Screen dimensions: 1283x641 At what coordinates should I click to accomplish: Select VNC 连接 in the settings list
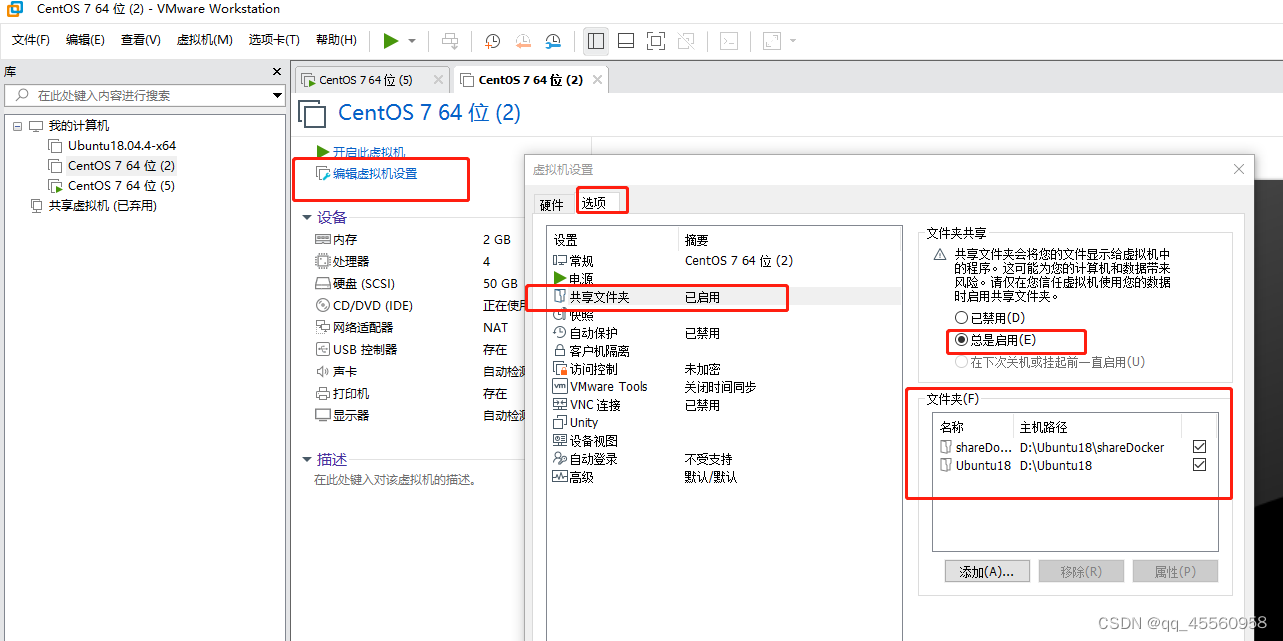point(596,405)
